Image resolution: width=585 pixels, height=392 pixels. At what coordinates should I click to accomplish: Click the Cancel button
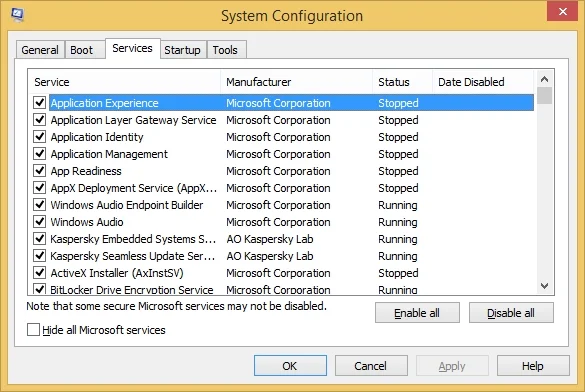371,366
